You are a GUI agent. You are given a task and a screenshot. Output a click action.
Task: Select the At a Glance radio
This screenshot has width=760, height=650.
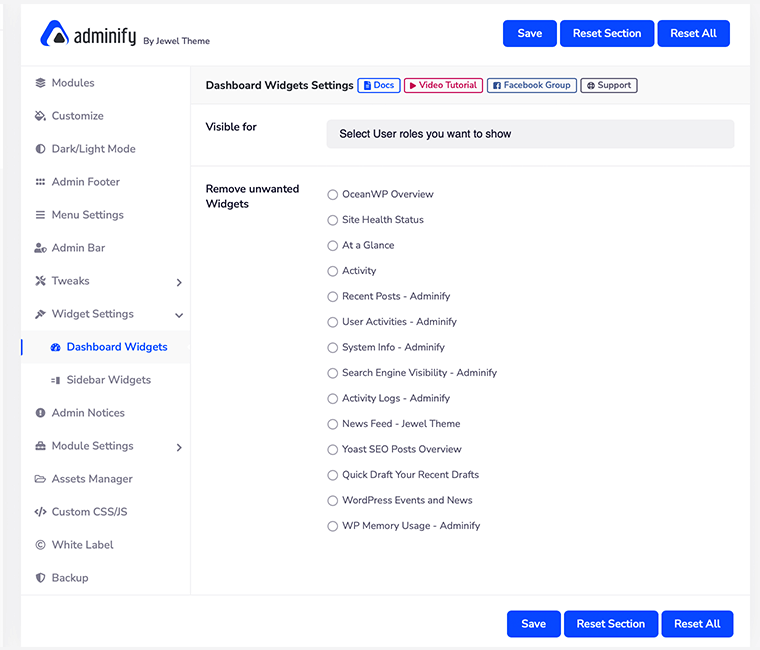[332, 246]
